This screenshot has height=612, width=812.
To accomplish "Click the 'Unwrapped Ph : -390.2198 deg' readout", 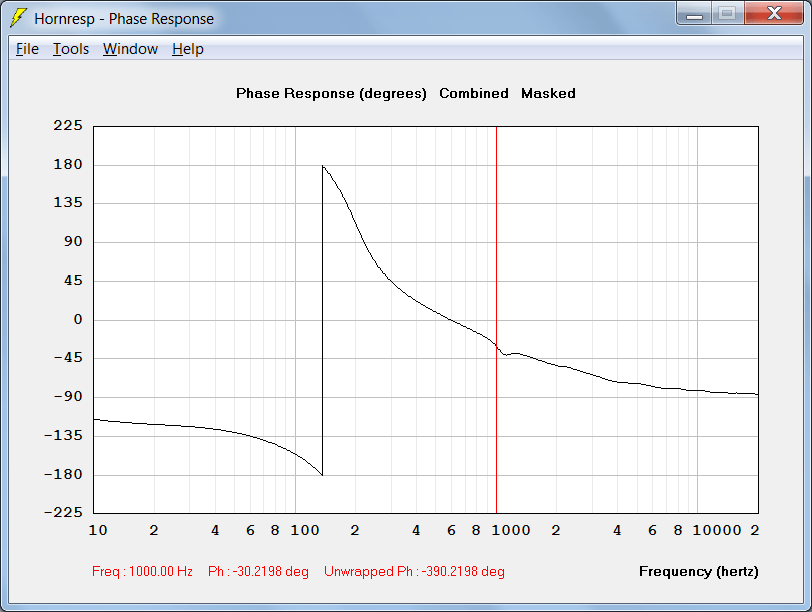I will click(414, 572).
